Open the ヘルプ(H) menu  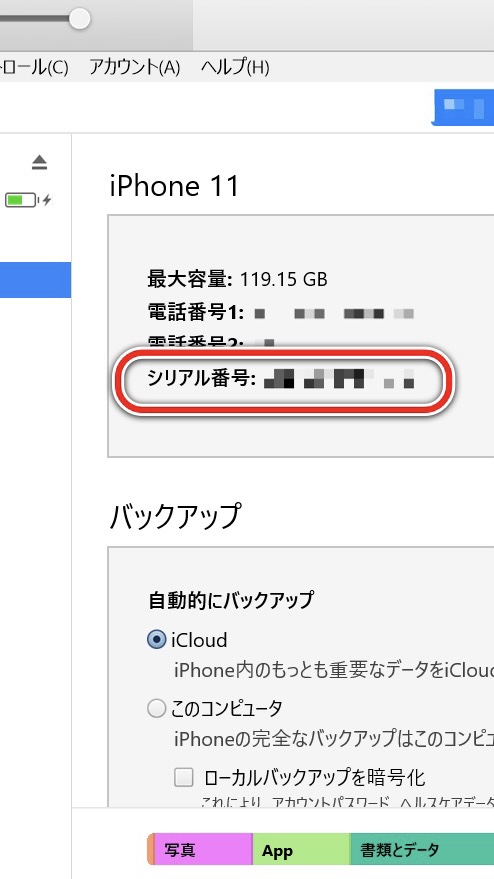pos(235,68)
